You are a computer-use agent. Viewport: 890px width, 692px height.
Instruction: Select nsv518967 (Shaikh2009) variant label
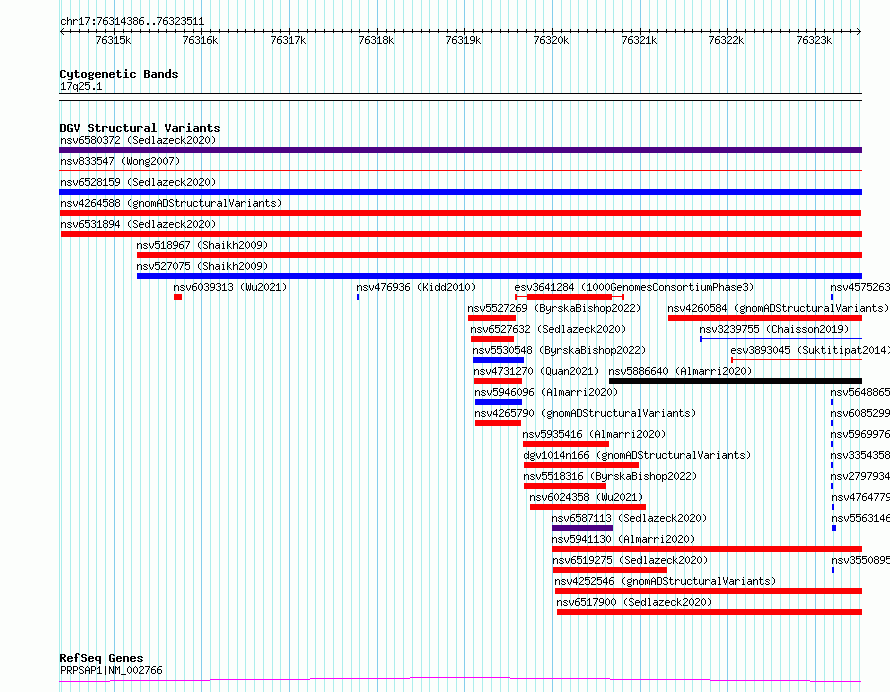(202, 245)
